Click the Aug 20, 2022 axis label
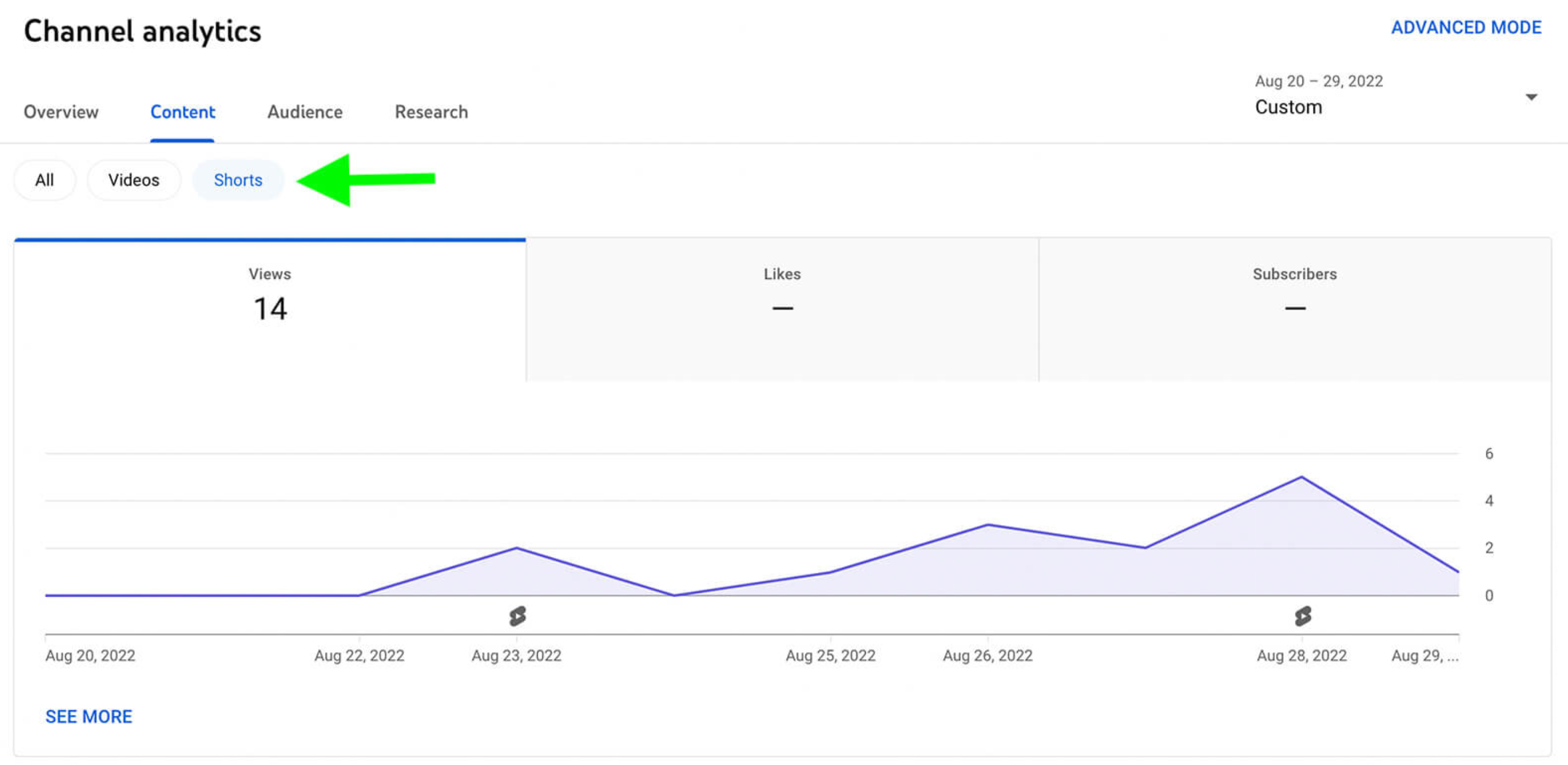 [89, 656]
